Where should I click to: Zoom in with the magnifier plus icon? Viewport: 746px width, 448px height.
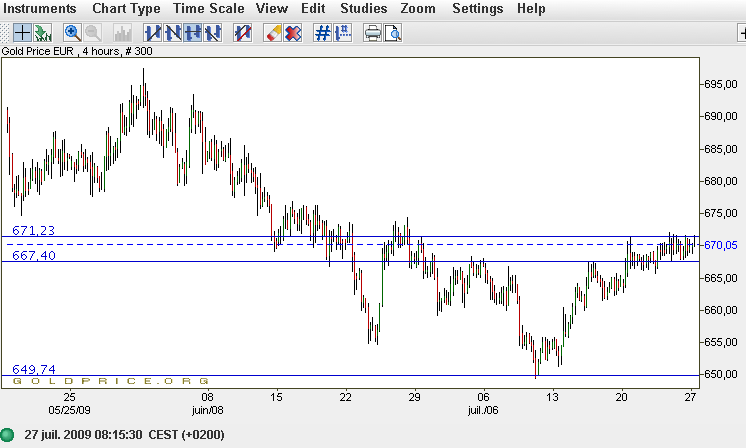72,33
